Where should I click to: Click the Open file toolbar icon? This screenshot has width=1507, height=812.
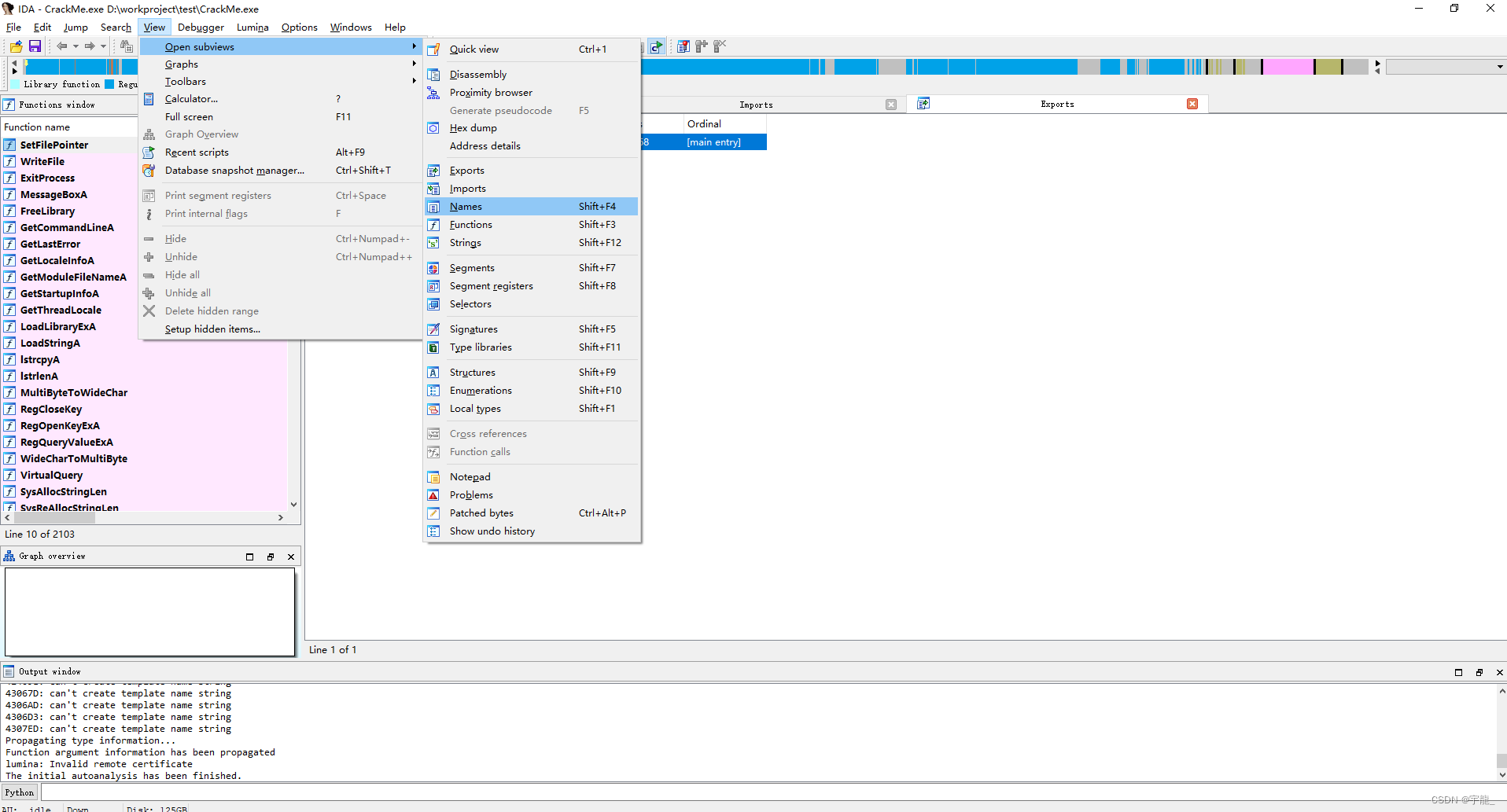tap(16, 46)
